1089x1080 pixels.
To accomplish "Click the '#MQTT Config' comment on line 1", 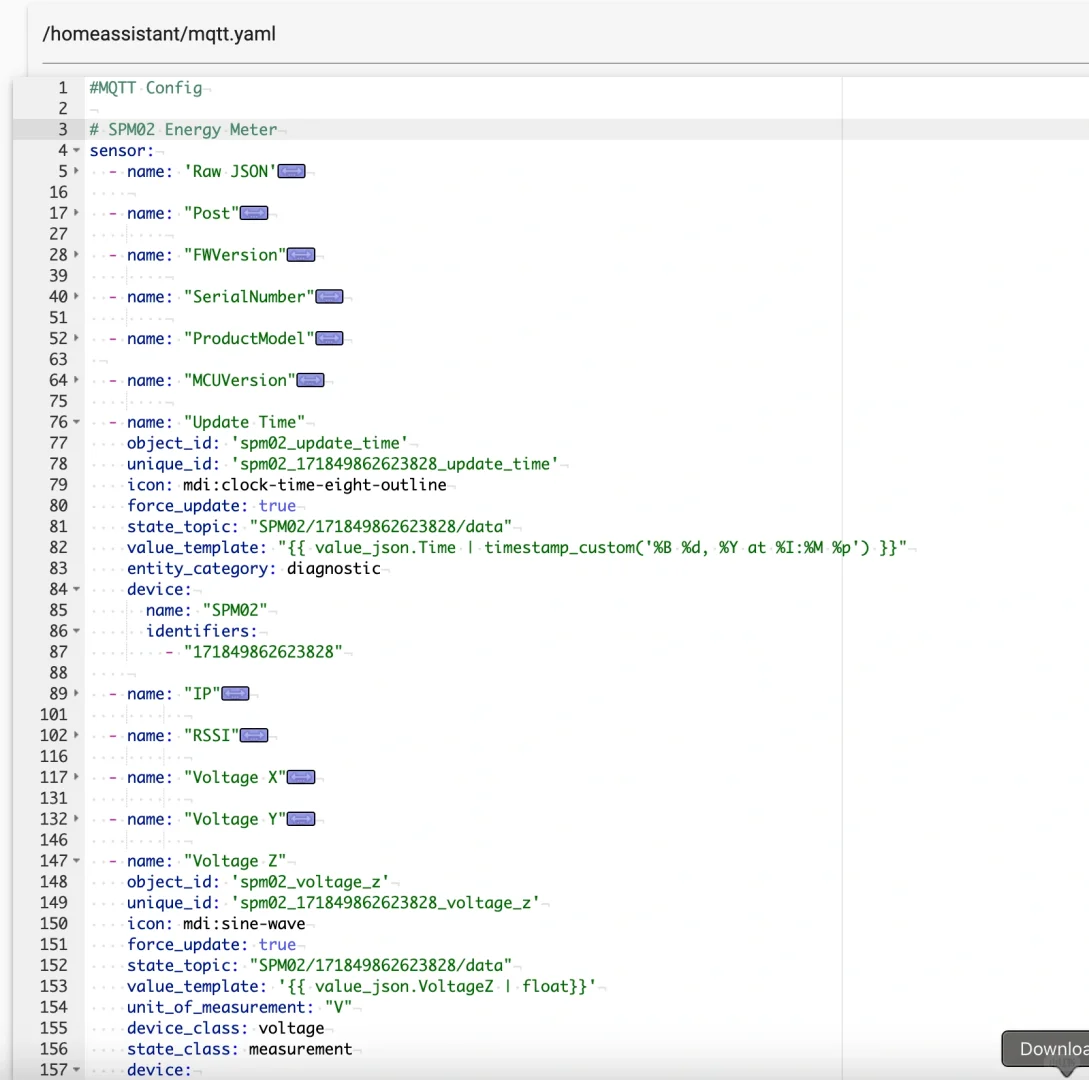I will (x=146, y=88).
